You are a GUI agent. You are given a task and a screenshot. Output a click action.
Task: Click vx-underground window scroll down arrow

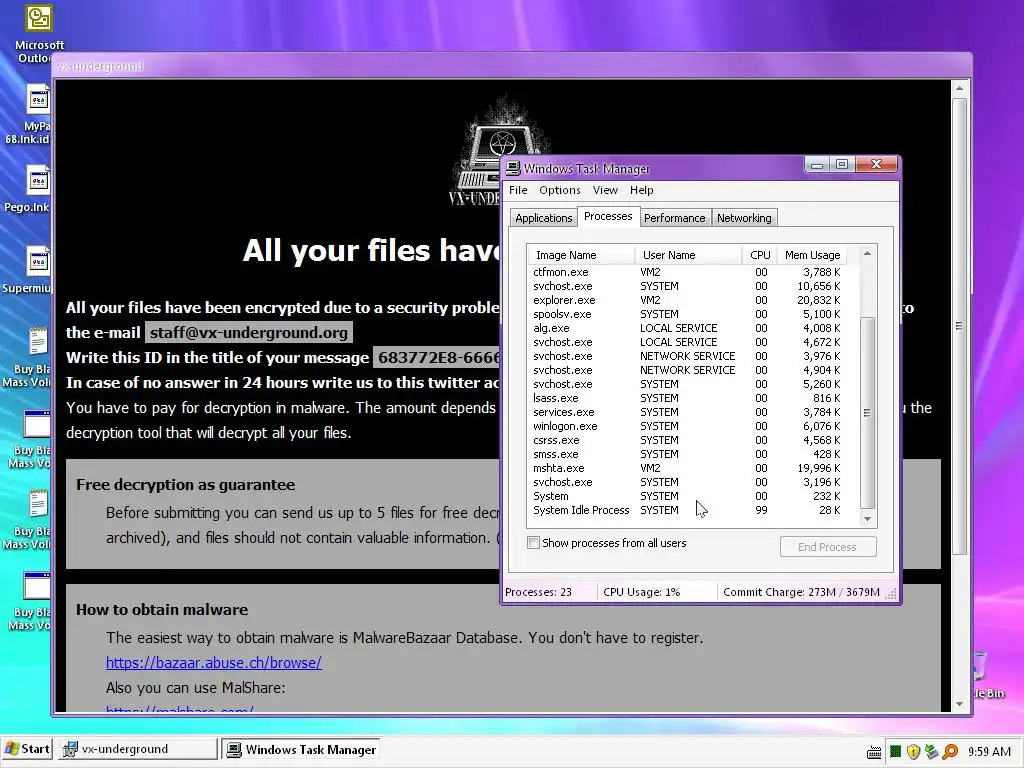(959, 704)
